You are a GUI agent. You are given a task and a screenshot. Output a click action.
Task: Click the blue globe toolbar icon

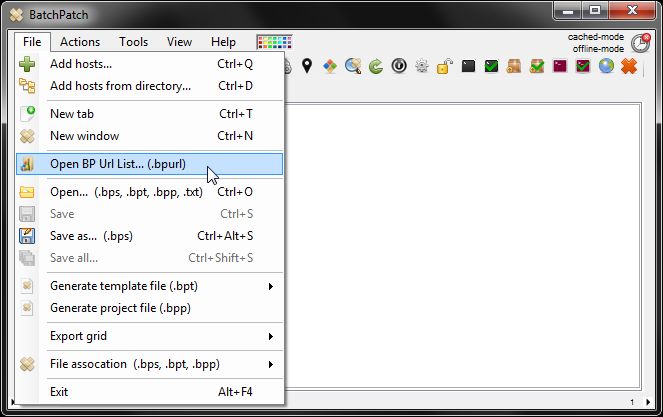(x=606, y=66)
